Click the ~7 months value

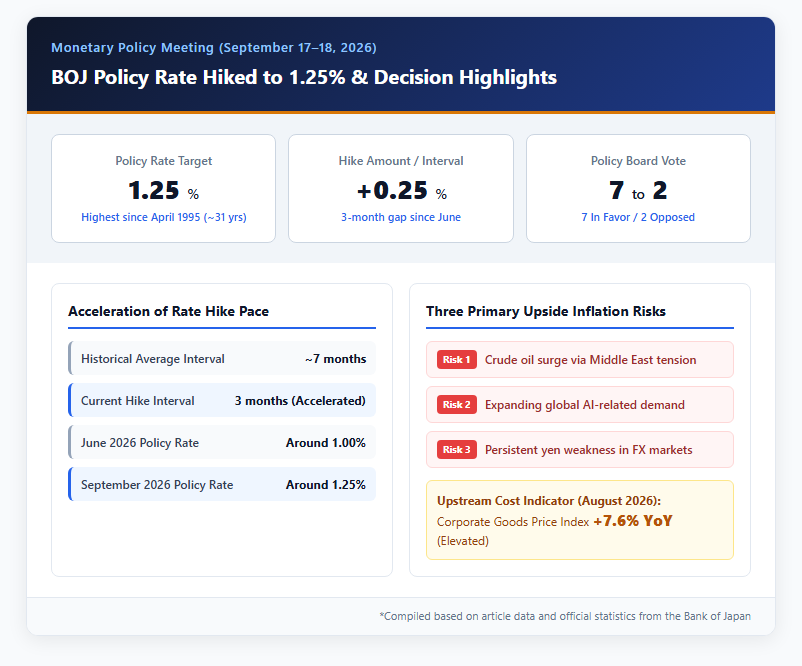tap(336, 359)
